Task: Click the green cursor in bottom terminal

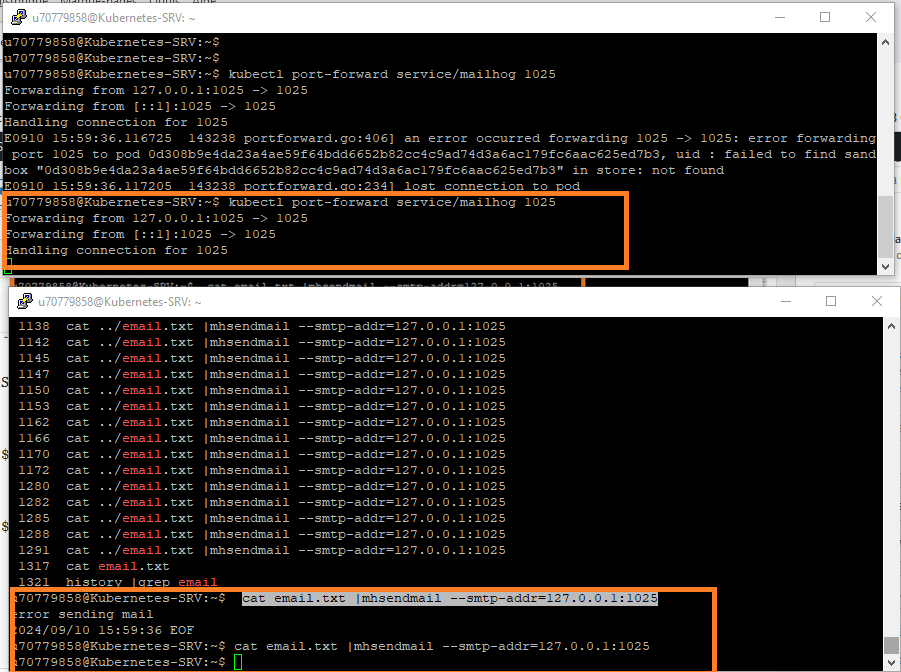Action: pyautogui.click(x=238, y=663)
